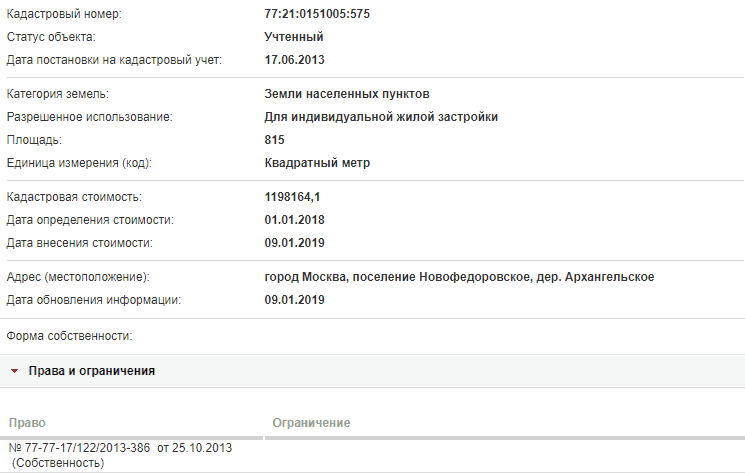This screenshot has width=745, height=473.
Task: Click the Право column header
Action: [x=27, y=423]
